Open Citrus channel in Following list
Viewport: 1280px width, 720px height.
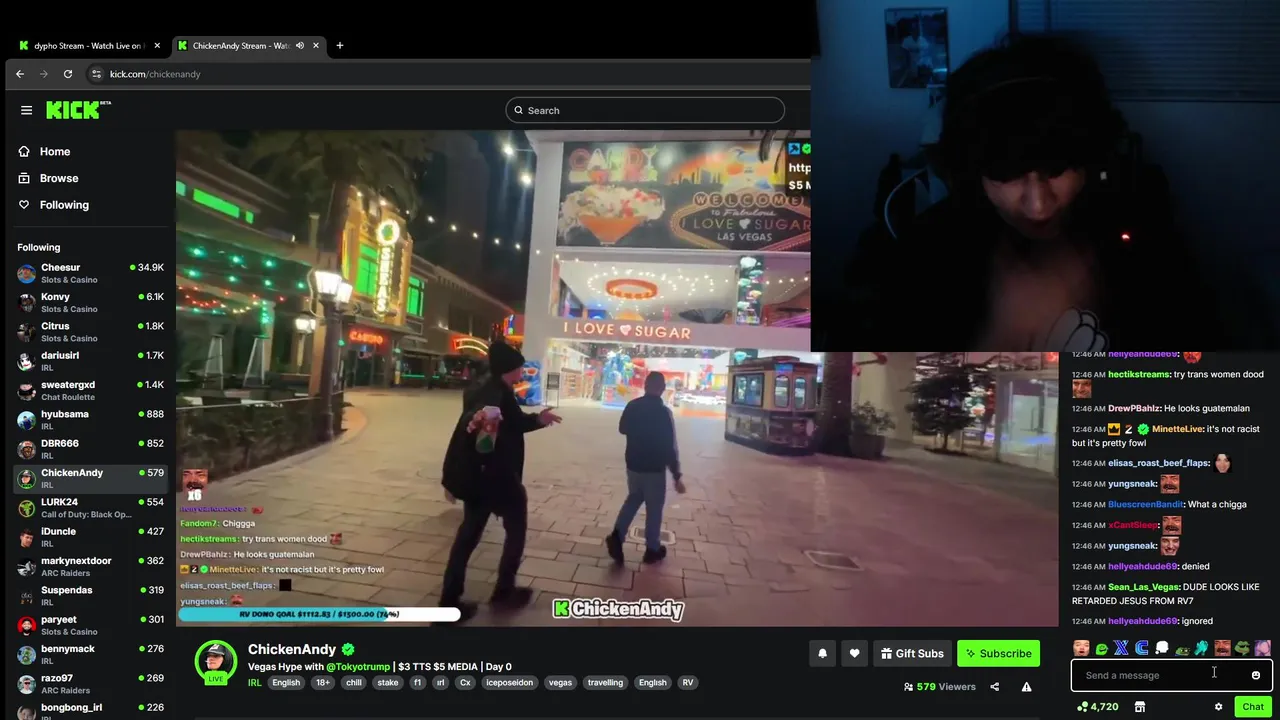pyautogui.click(x=90, y=331)
